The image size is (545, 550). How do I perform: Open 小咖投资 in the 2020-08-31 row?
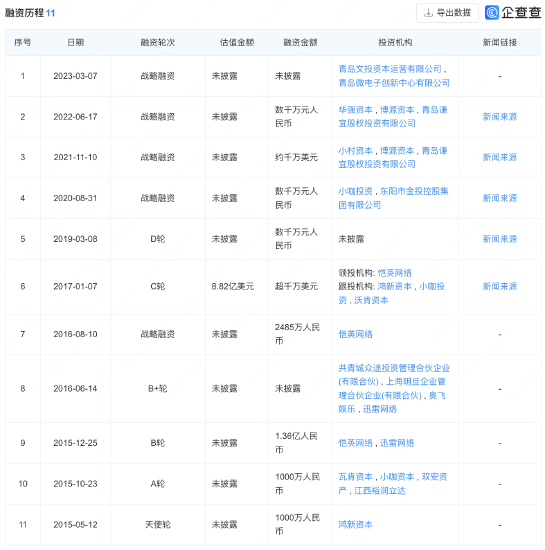[x=355, y=191]
